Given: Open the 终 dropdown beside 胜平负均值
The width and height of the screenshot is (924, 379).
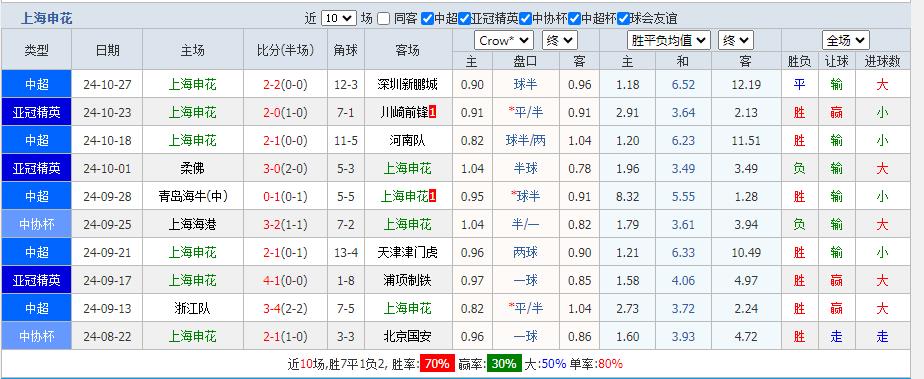Looking at the screenshot, I should point(735,41).
